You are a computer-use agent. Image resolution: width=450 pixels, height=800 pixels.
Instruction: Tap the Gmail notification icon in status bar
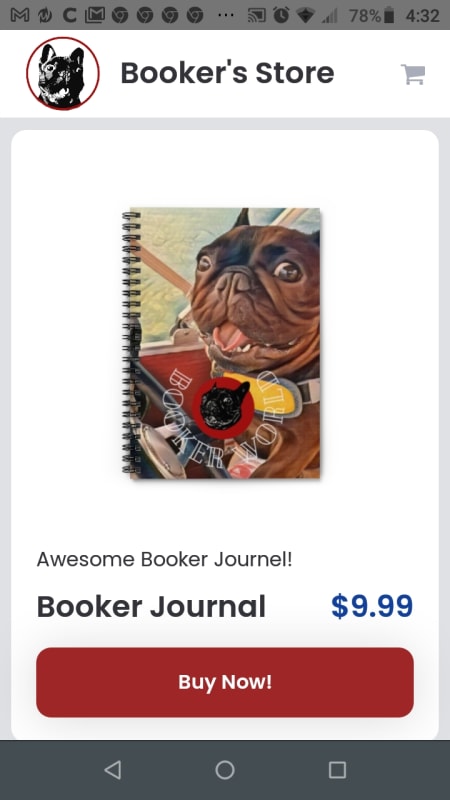pos(20,15)
